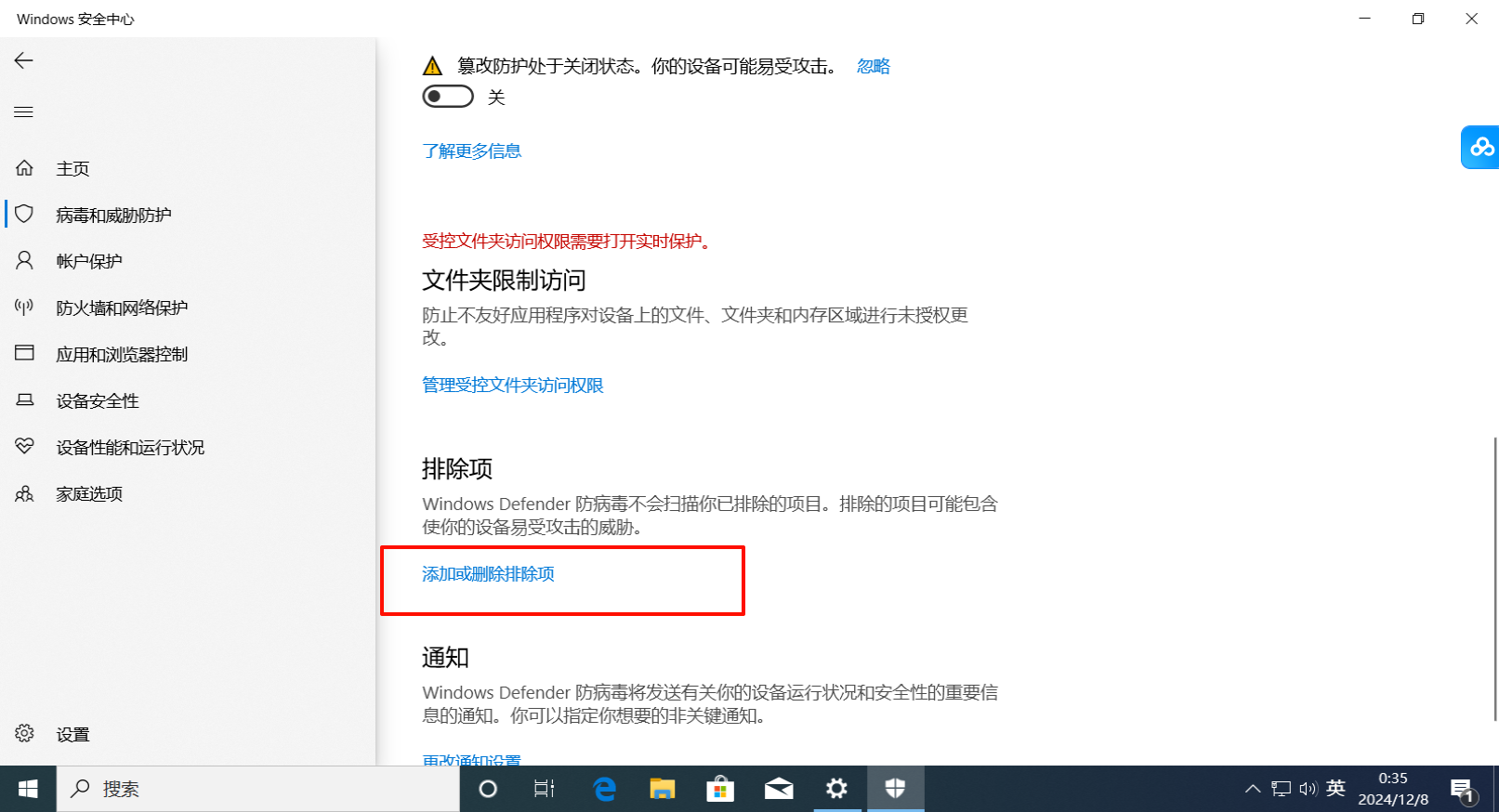
Task: Click the person icon beside 帐户保护
Action: [24, 261]
